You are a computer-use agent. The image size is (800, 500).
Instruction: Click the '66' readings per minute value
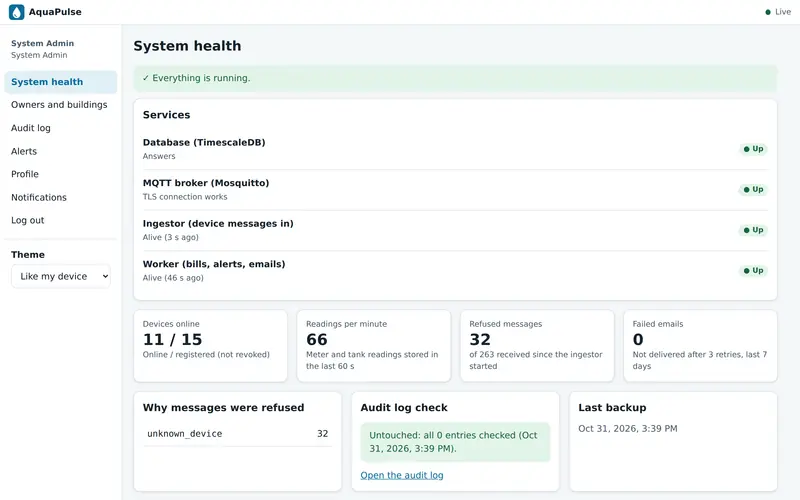317,339
